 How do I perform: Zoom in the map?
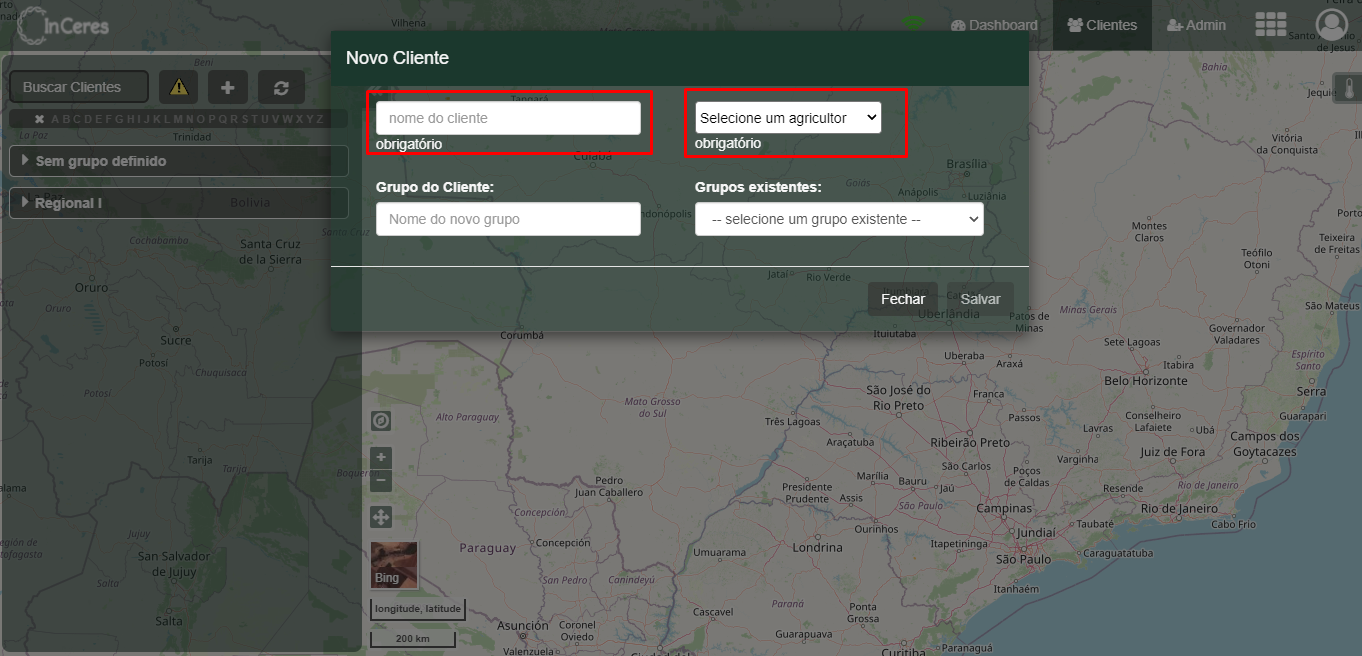381,458
